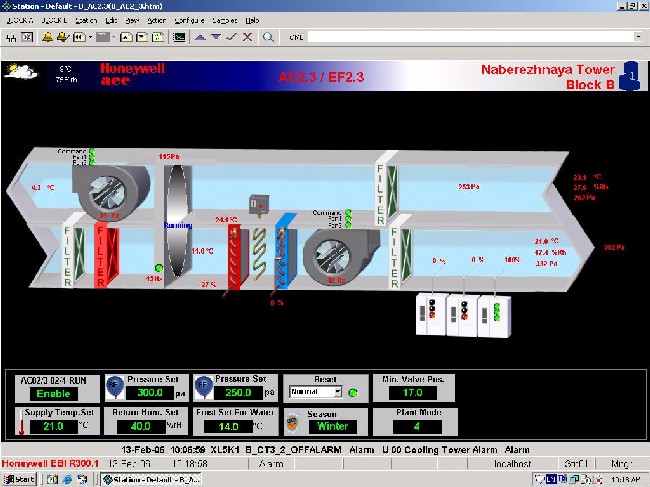This screenshot has height=487, width=650.
Task: Click the red thermometer icon
Action: point(22,422)
